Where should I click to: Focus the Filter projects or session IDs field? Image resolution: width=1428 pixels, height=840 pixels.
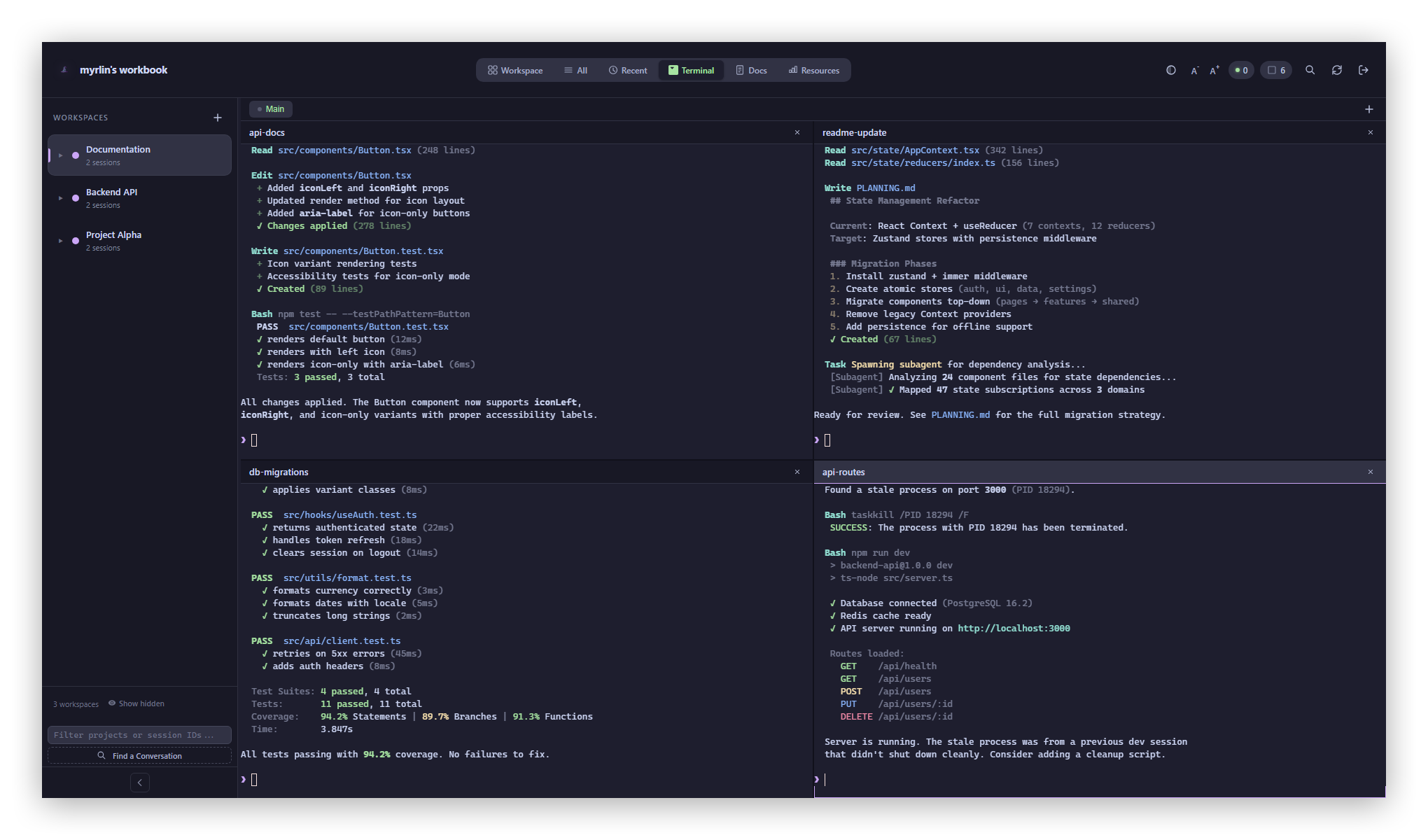coord(139,735)
